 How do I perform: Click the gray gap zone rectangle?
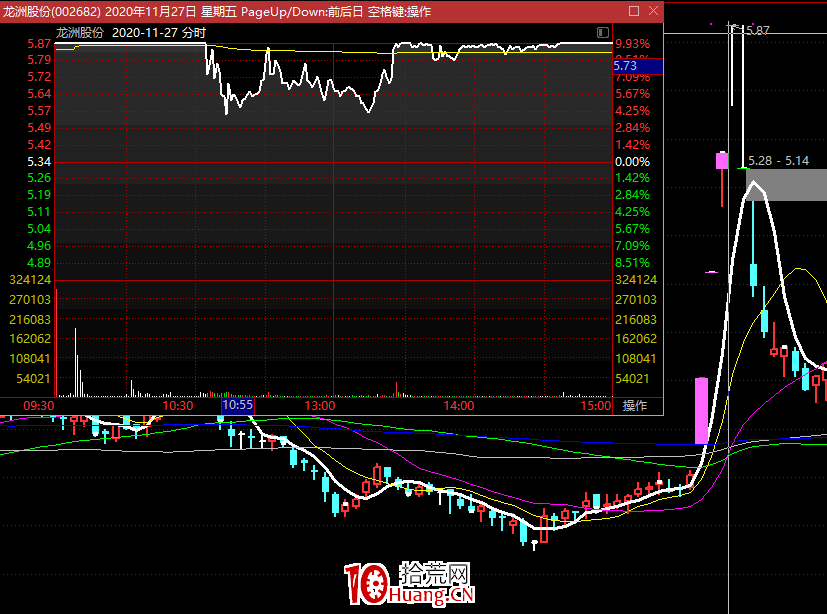[x=787, y=185]
